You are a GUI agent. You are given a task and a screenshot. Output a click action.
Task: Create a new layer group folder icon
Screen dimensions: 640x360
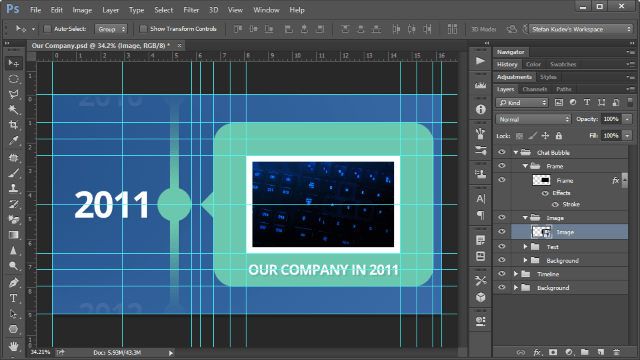point(585,352)
